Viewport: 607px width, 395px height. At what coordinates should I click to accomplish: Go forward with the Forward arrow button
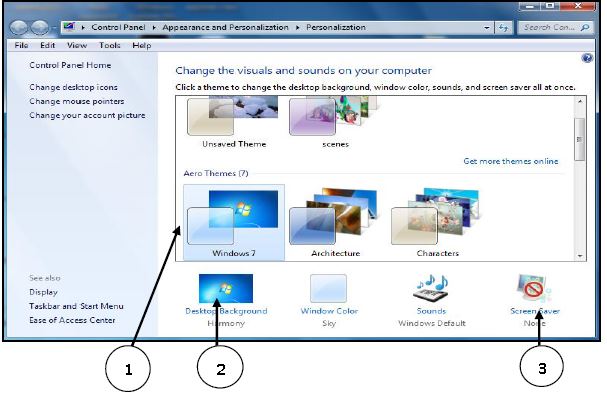pyautogui.click(x=40, y=27)
